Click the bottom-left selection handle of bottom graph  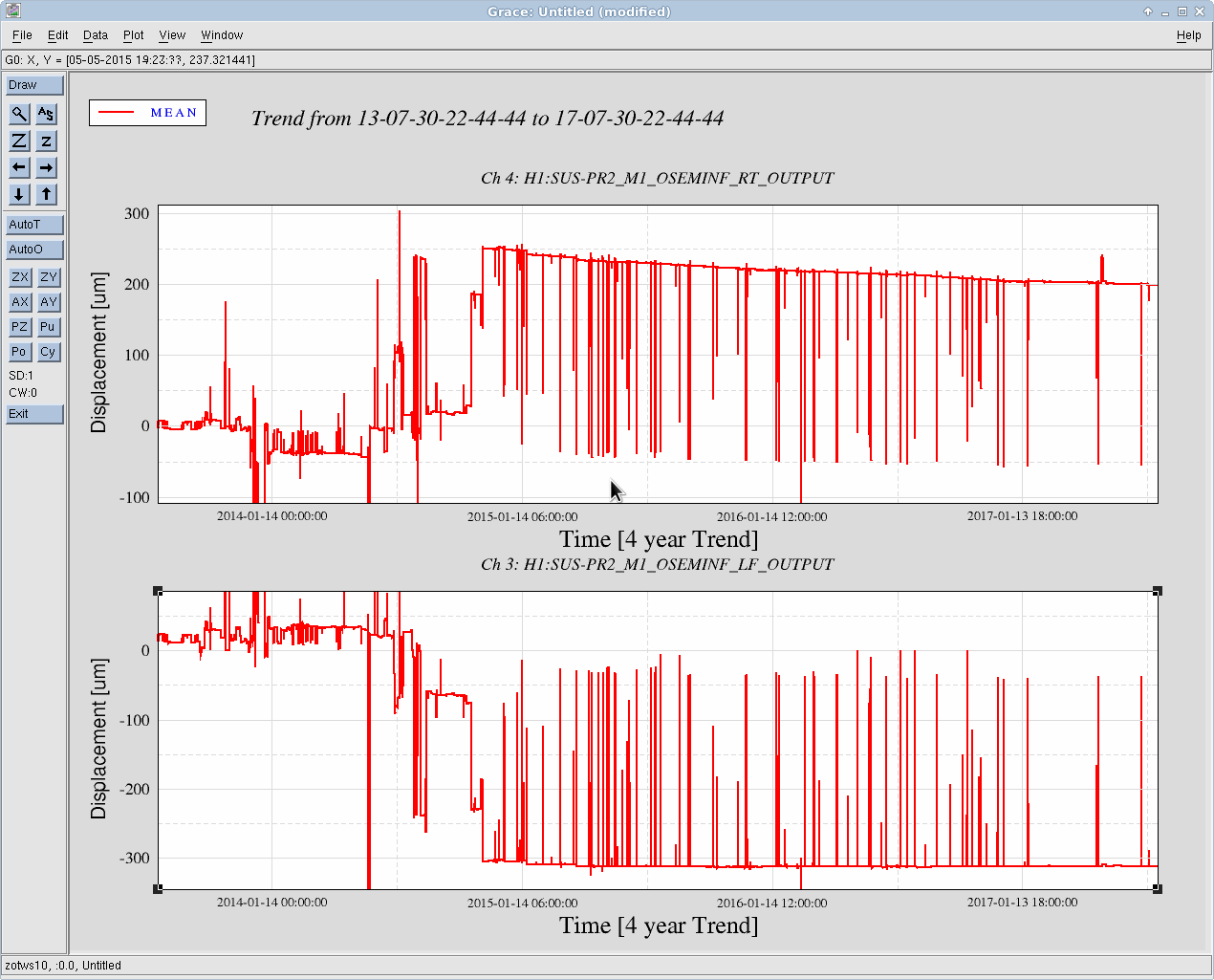point(158,889)
